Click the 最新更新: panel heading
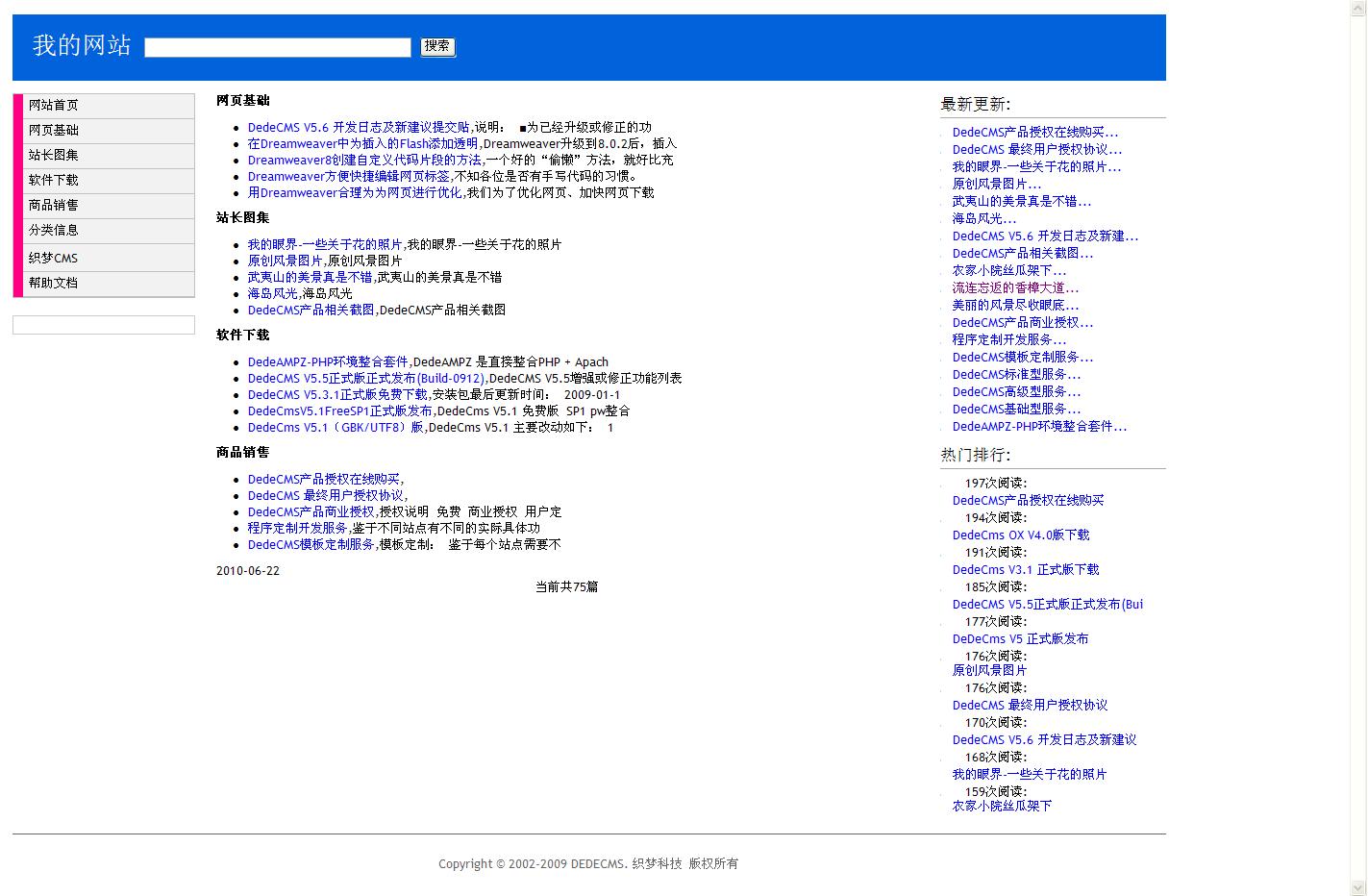This screenshot has width=1368, height=896. [976, 104]
